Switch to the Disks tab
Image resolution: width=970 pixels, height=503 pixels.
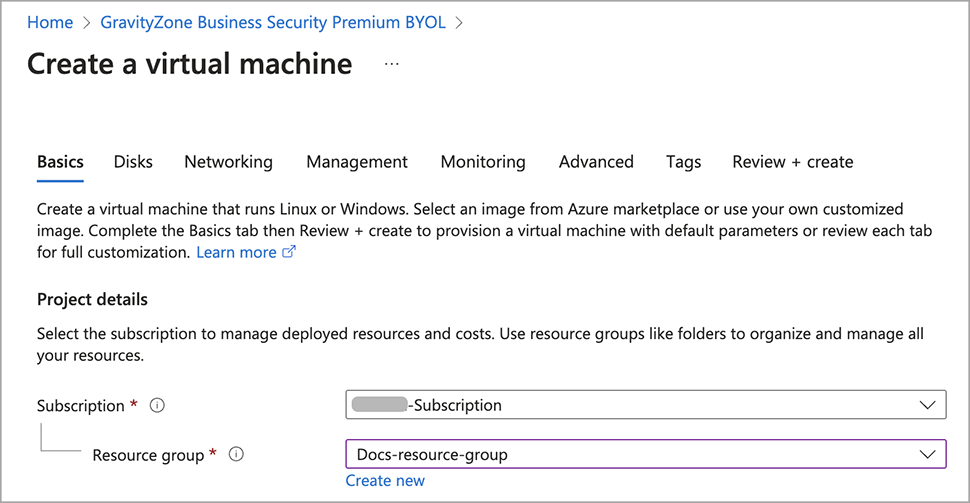click(133, 162)
